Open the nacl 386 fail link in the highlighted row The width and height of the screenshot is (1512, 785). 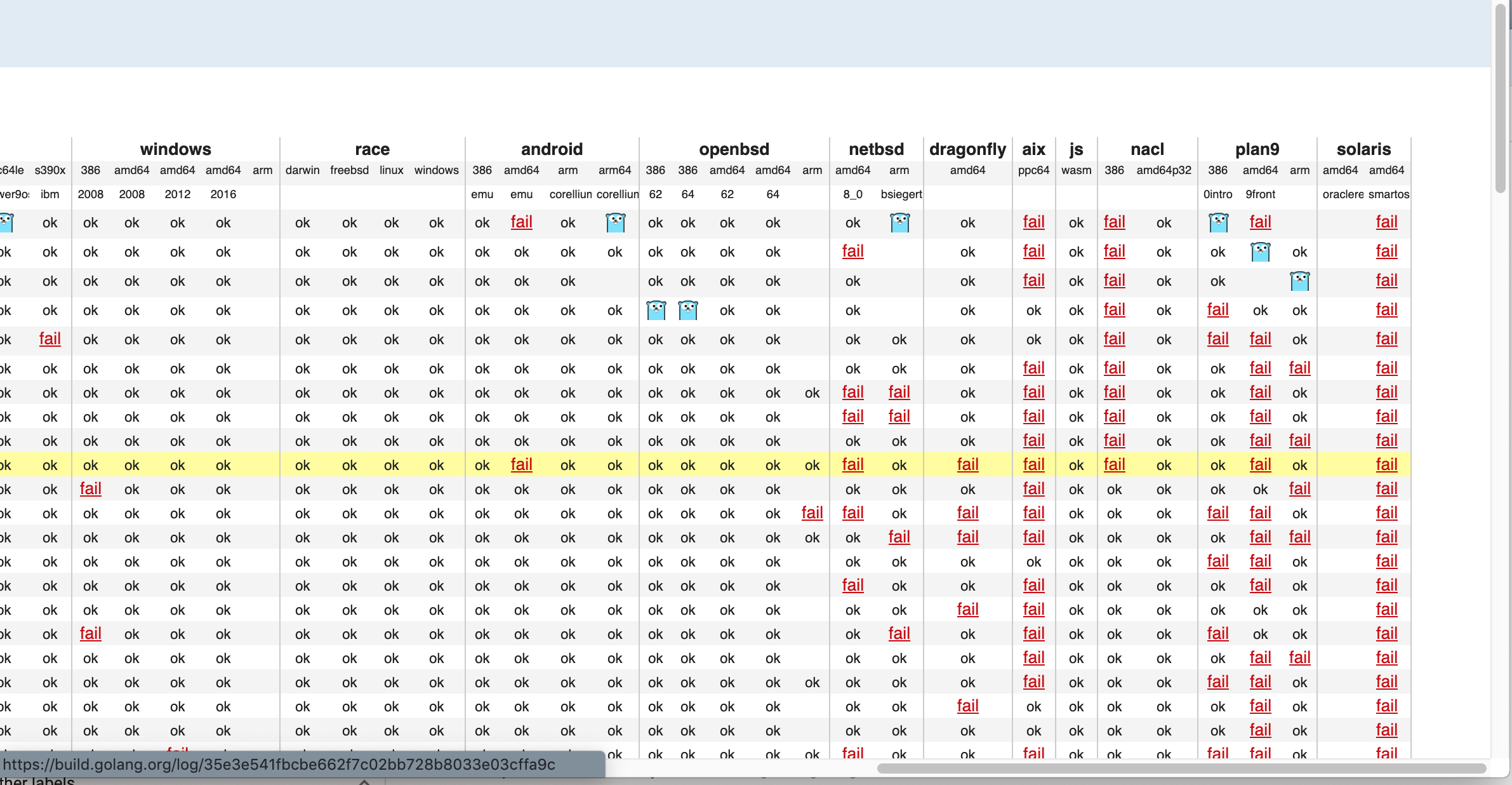(x=1115, y=465)
